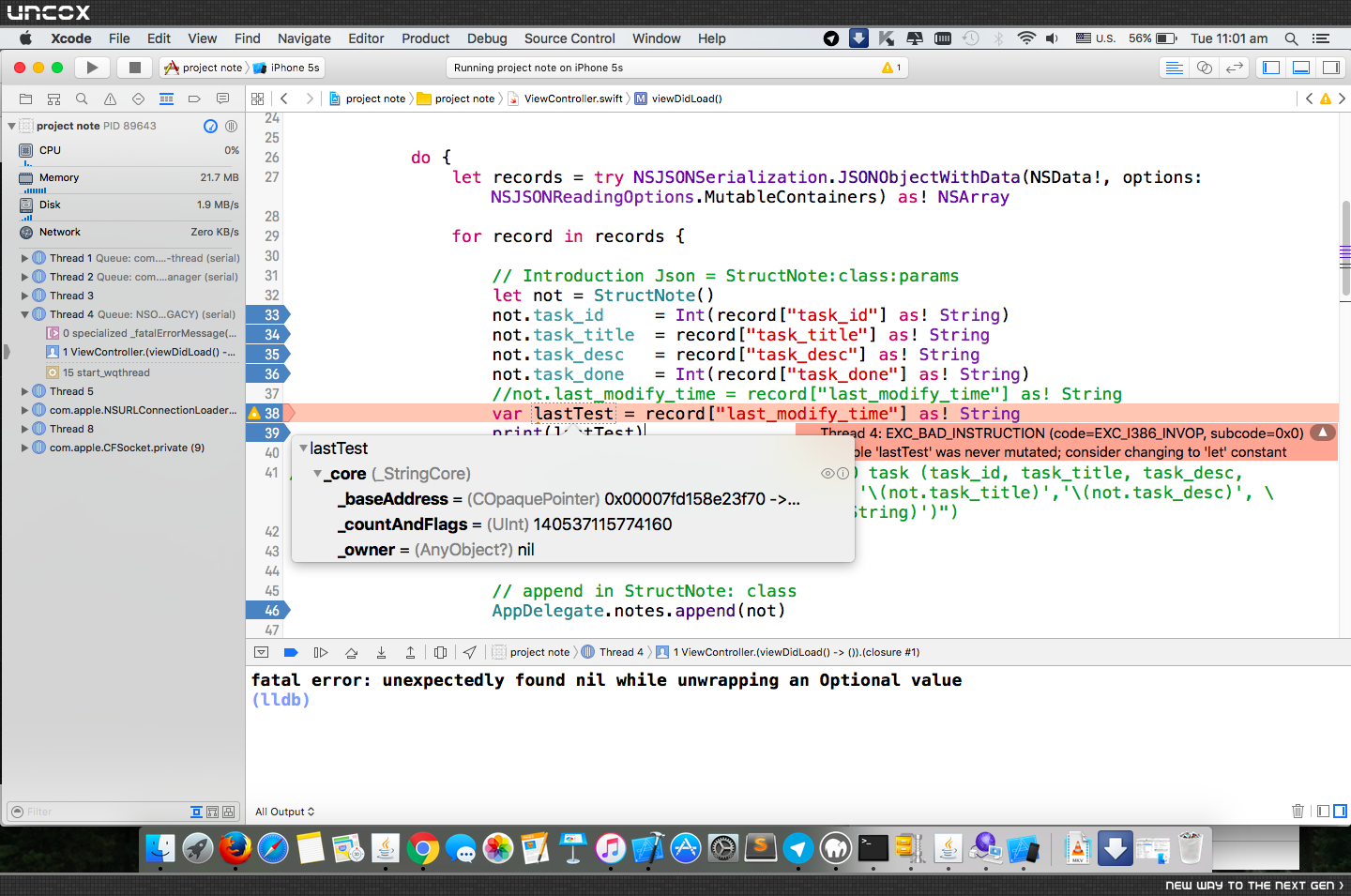This screenshot has width=1351, height=896.
Task: Open the Issue navigator tab
Action: coord(110,99)
